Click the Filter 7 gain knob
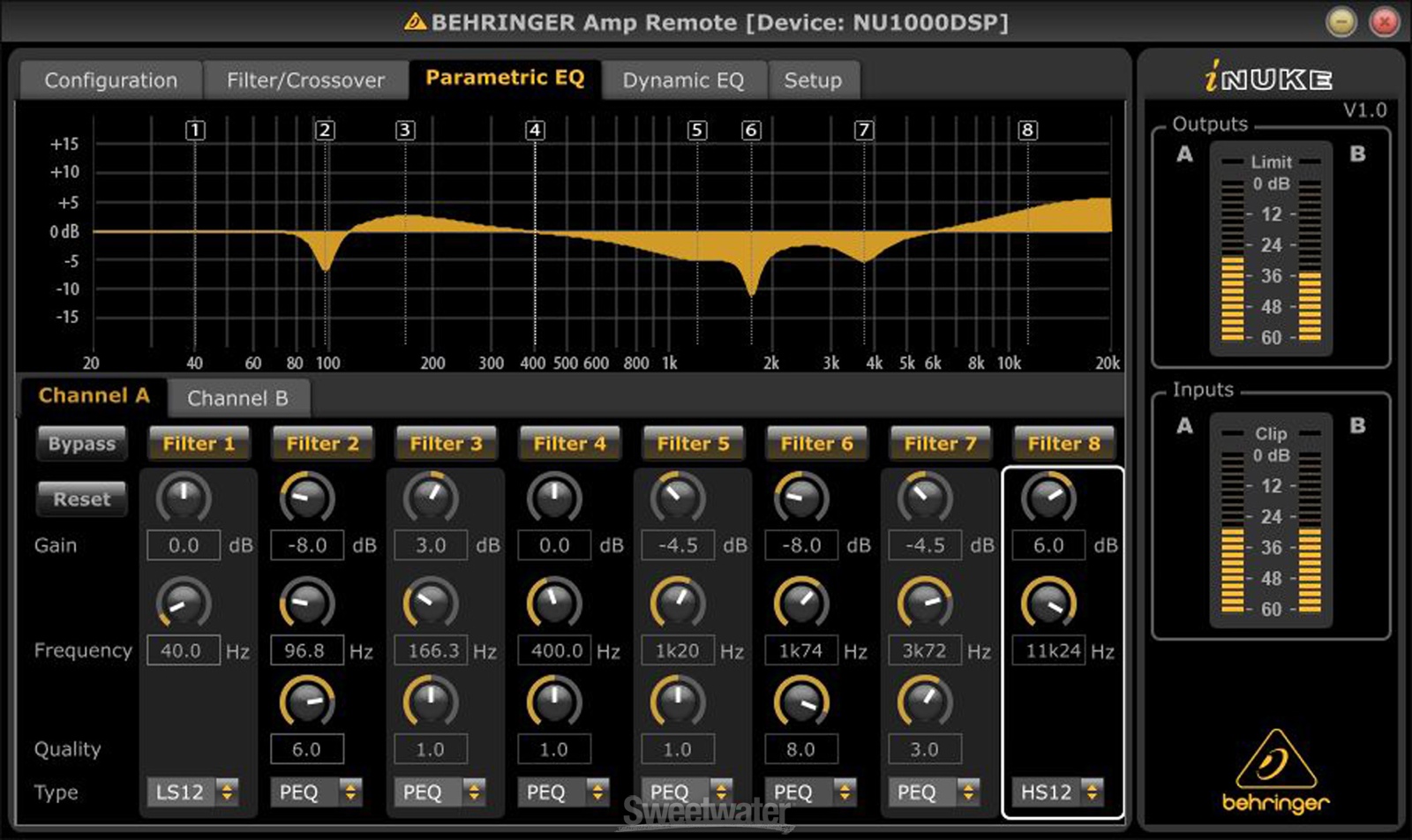Image resolution: width=1412 pixels, height=840 pixels. coord(925,498)
